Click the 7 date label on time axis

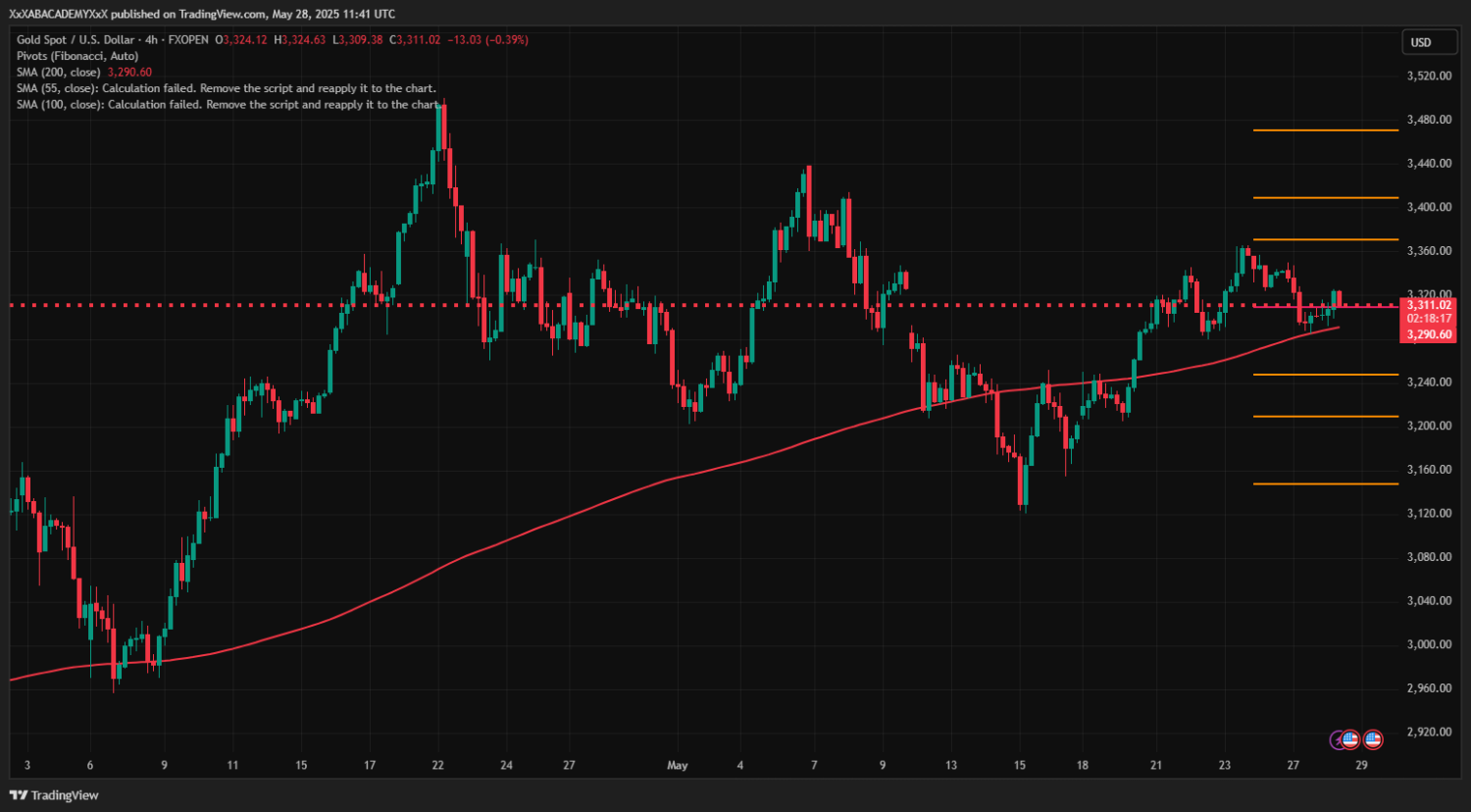pos(814,766)
